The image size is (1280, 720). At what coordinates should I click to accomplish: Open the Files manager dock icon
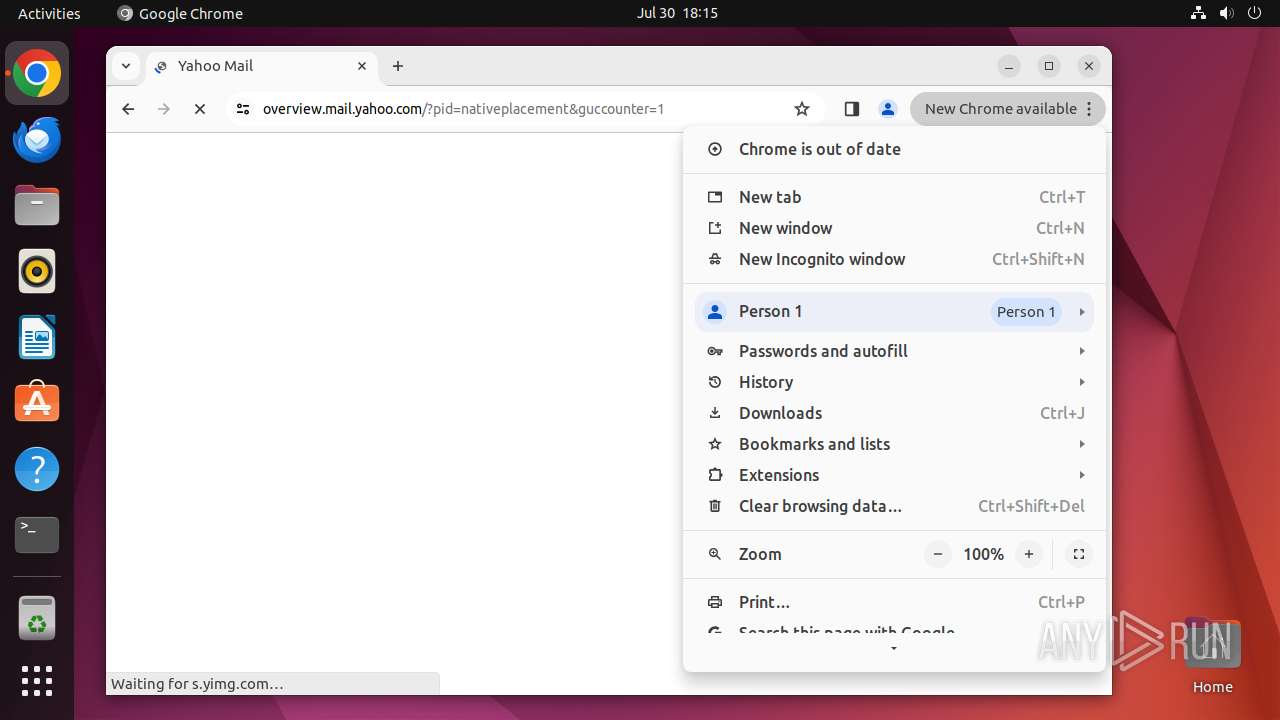pyautogui.click(x=37, y=205)
